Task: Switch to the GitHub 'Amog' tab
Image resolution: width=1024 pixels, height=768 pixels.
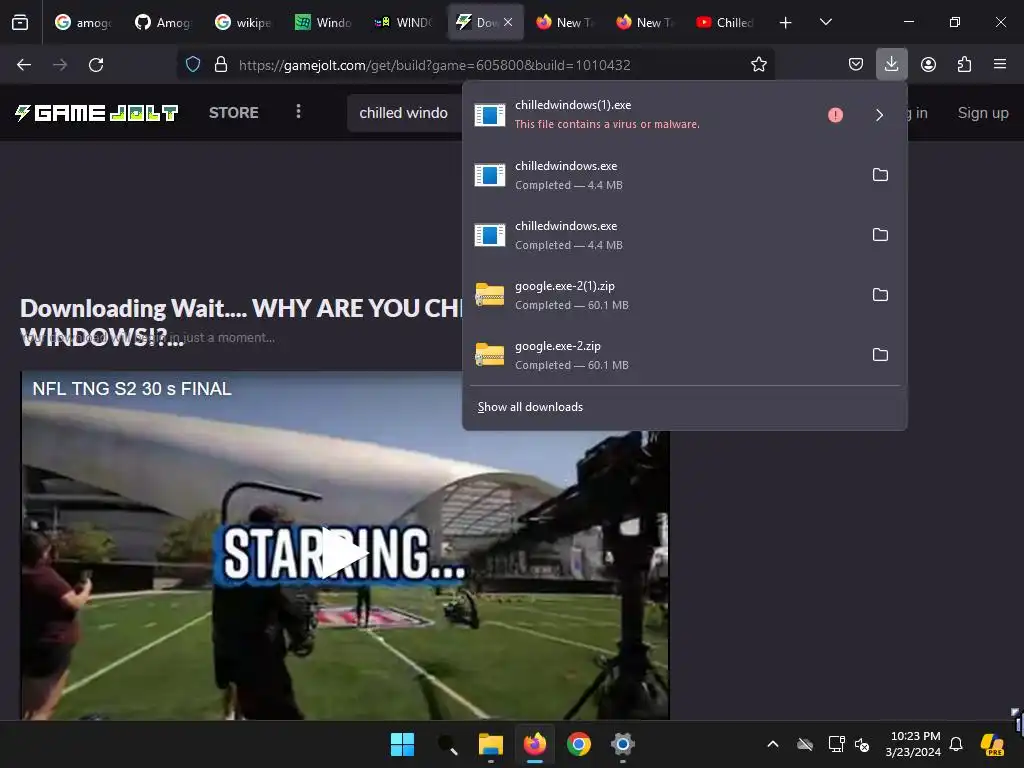Action: (x=163, y=23)
